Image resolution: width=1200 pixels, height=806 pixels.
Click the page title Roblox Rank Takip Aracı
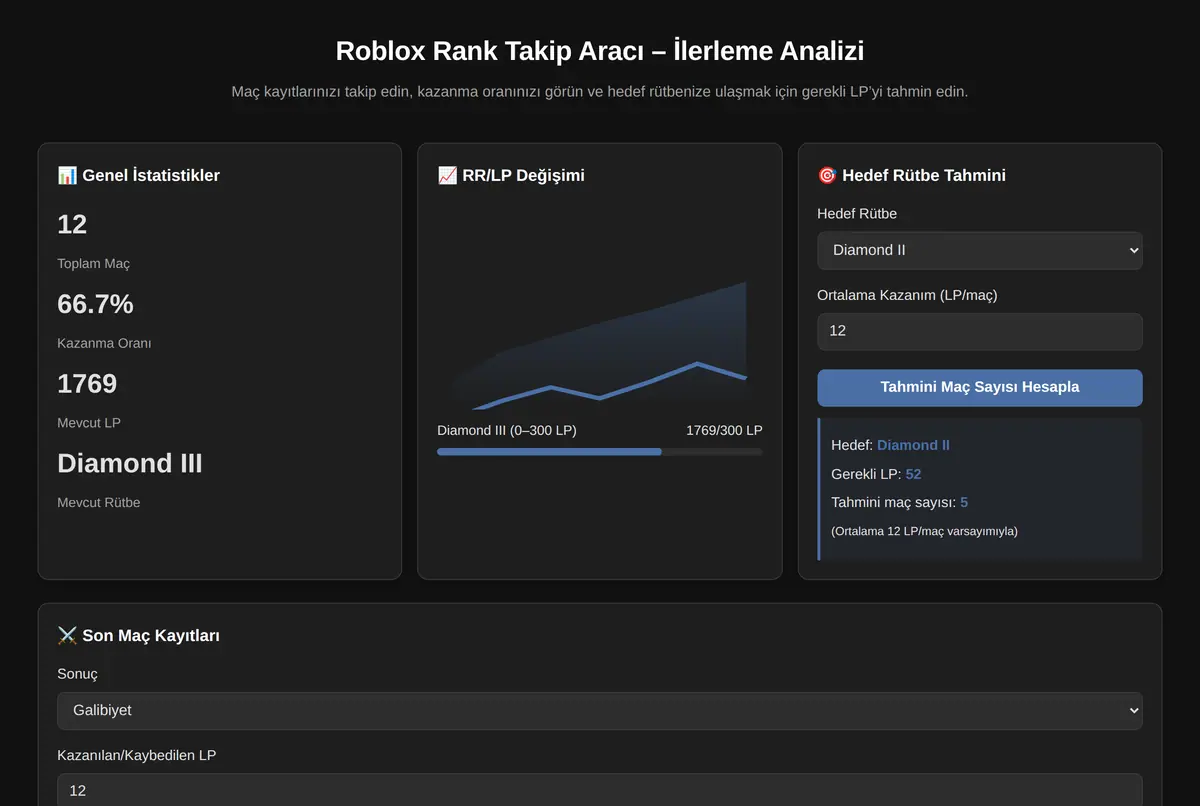tap(599, 51)
